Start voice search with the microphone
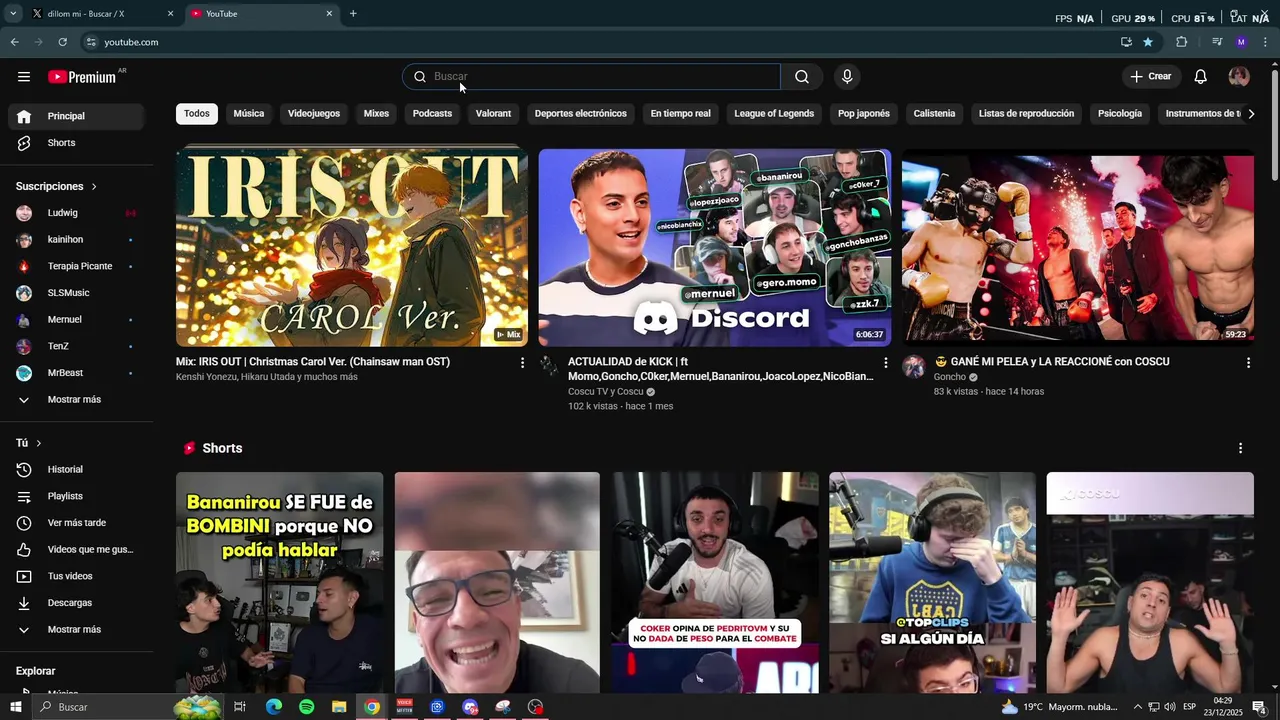The width and height of the screenshot is (1280, 720). [x=847, y=77]
